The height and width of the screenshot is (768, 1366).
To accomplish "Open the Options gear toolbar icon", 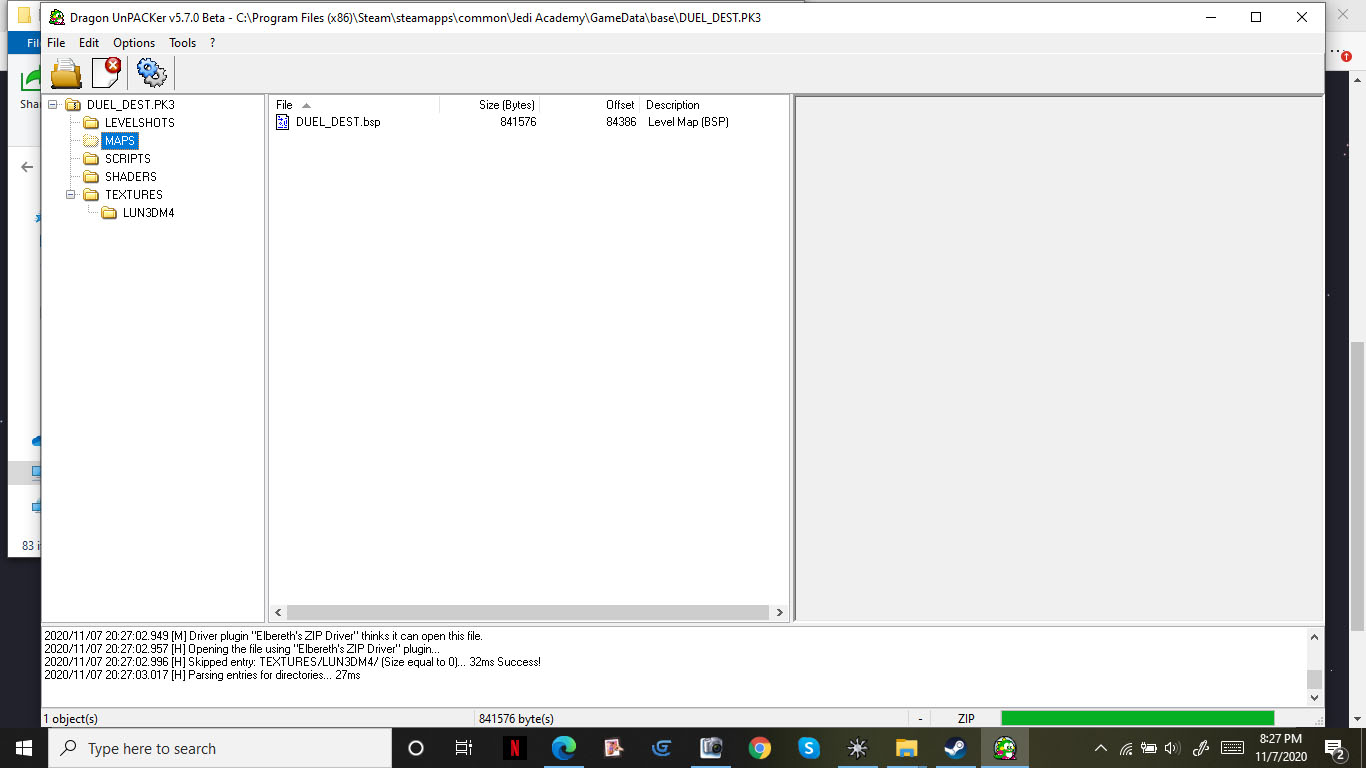I will pos(151,73).
